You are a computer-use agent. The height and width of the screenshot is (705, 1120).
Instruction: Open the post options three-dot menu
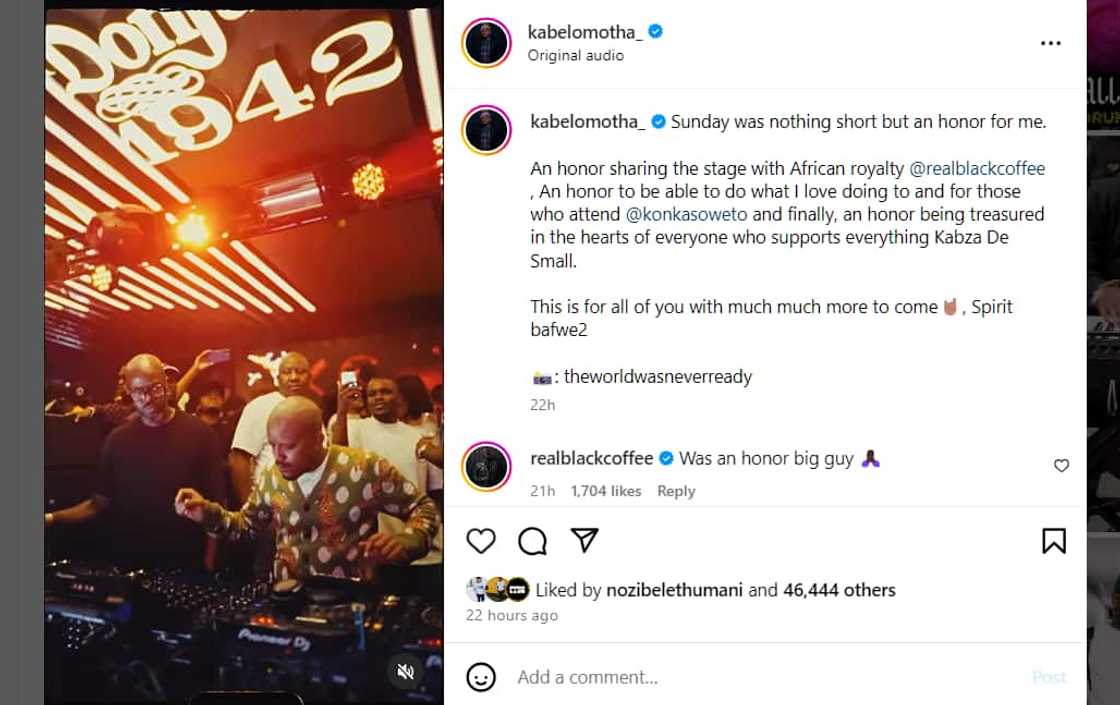click(1050, 42)
